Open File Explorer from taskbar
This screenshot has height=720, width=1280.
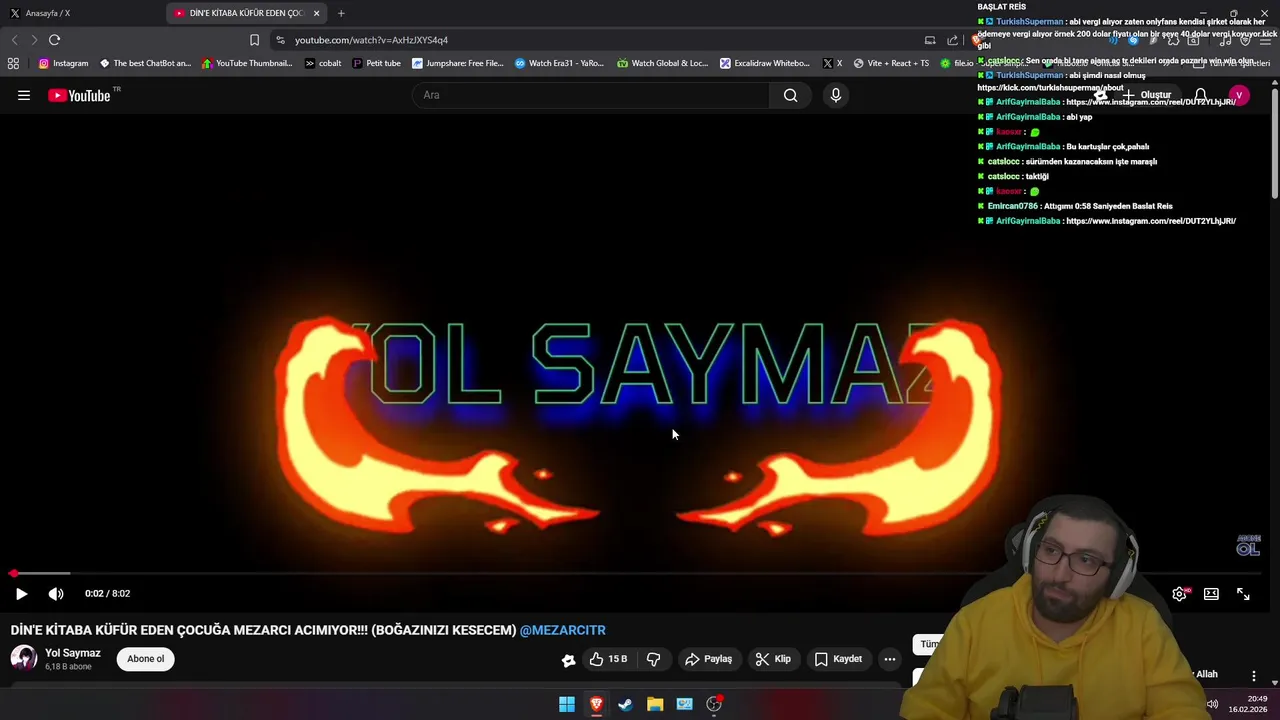coord(655,704)
